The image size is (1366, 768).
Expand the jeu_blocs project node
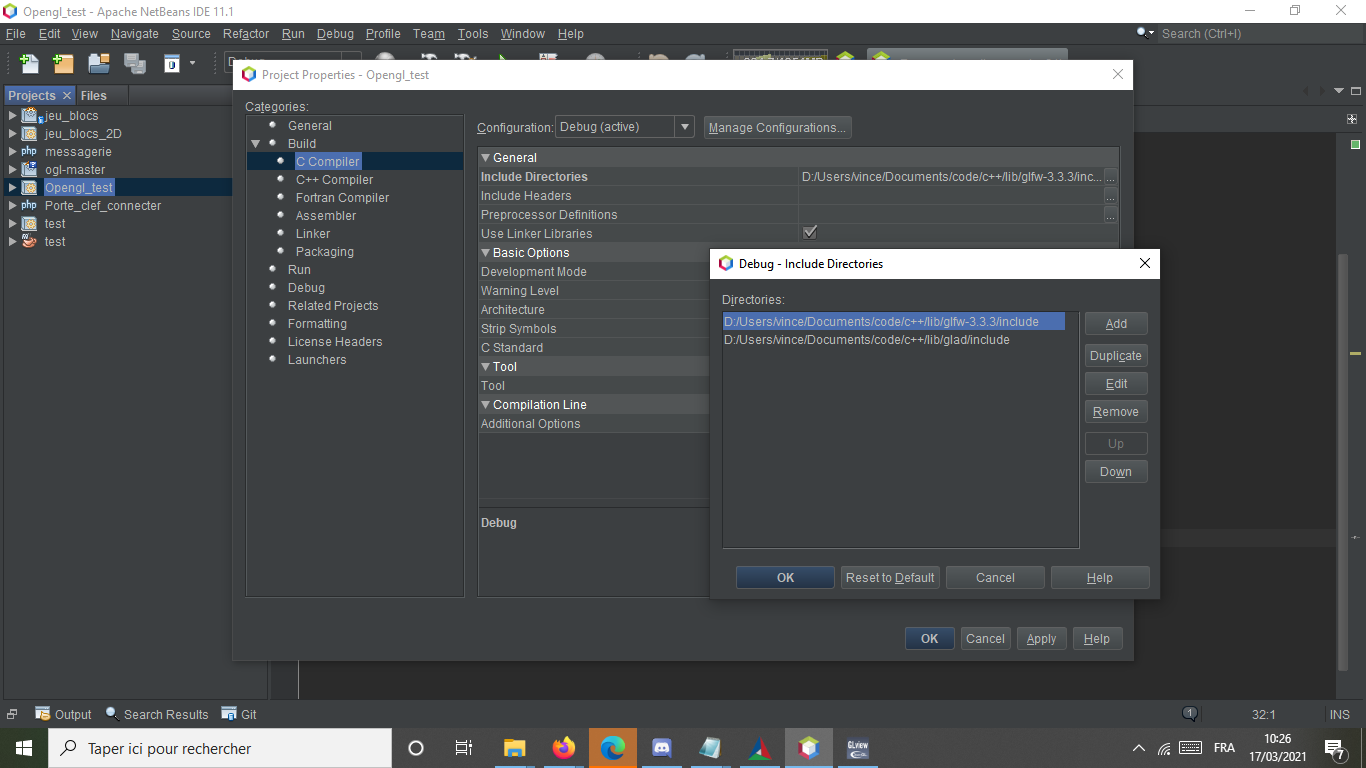(x=13, y=115)
